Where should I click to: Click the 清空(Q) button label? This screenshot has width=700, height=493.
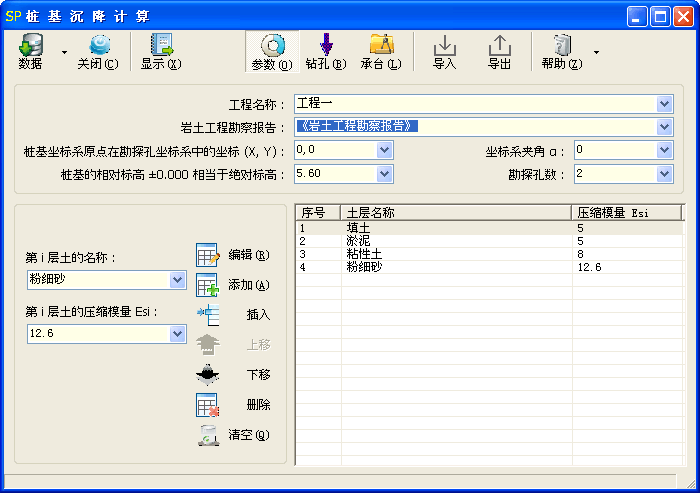[x=249, y=435]
